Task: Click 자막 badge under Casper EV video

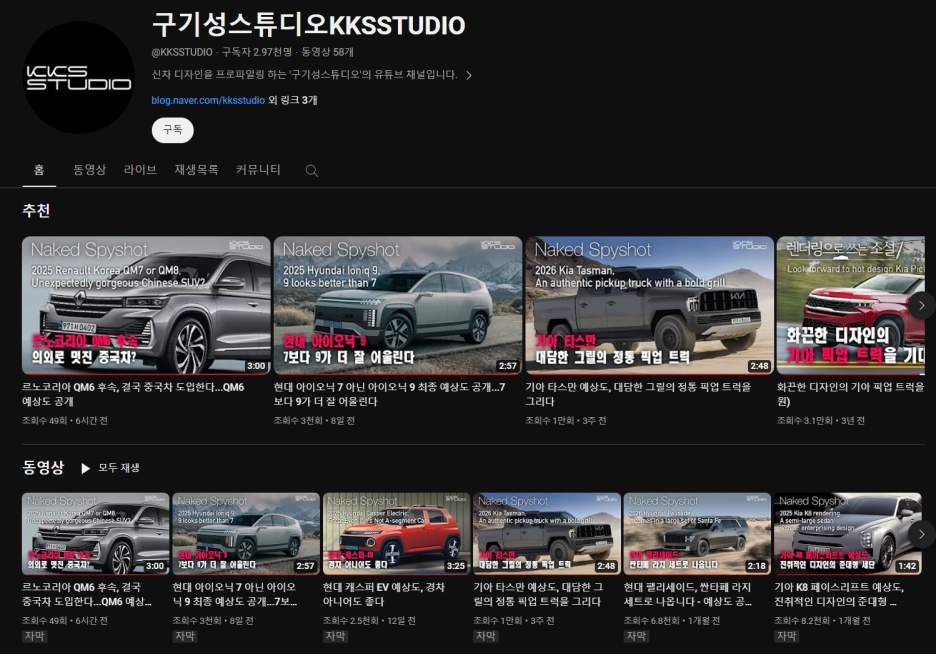Action: pos(335,636)
